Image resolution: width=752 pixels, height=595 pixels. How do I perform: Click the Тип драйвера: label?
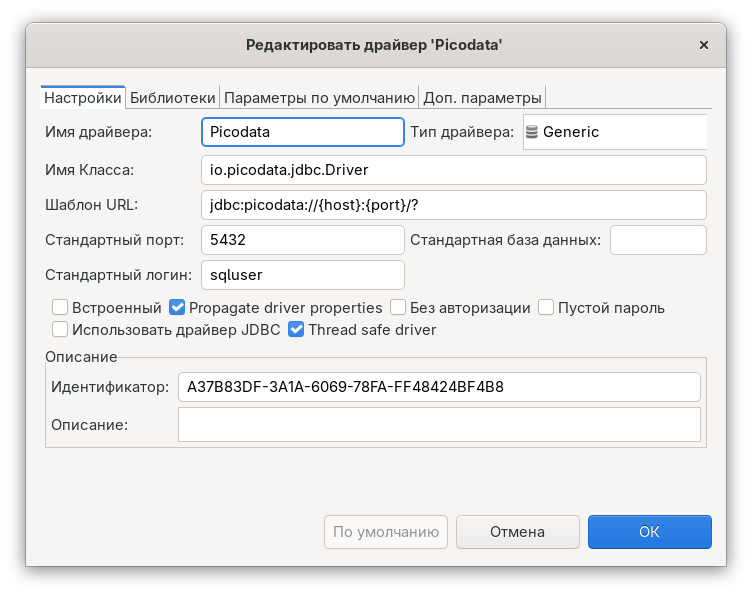[x=462, y=132]
